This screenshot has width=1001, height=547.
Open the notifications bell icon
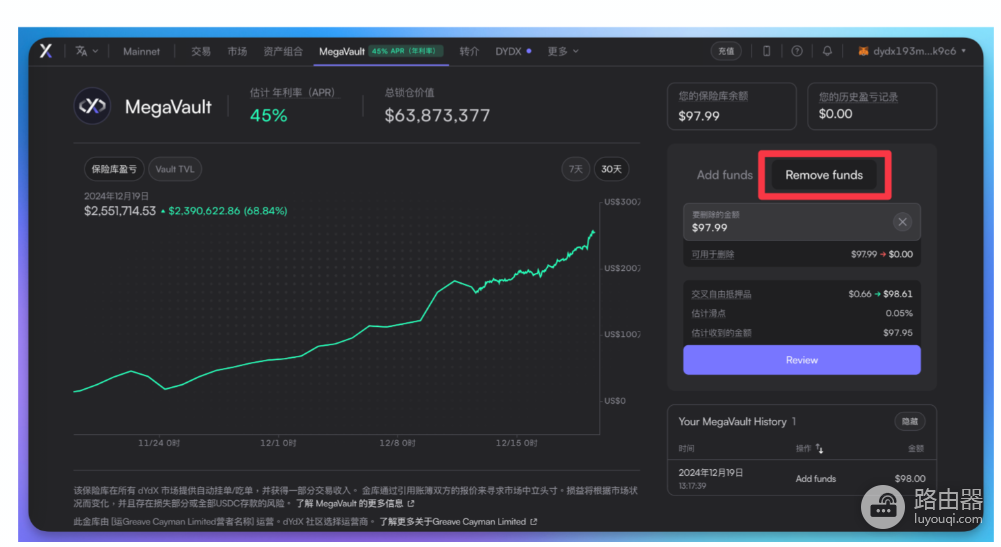point(827,51)
